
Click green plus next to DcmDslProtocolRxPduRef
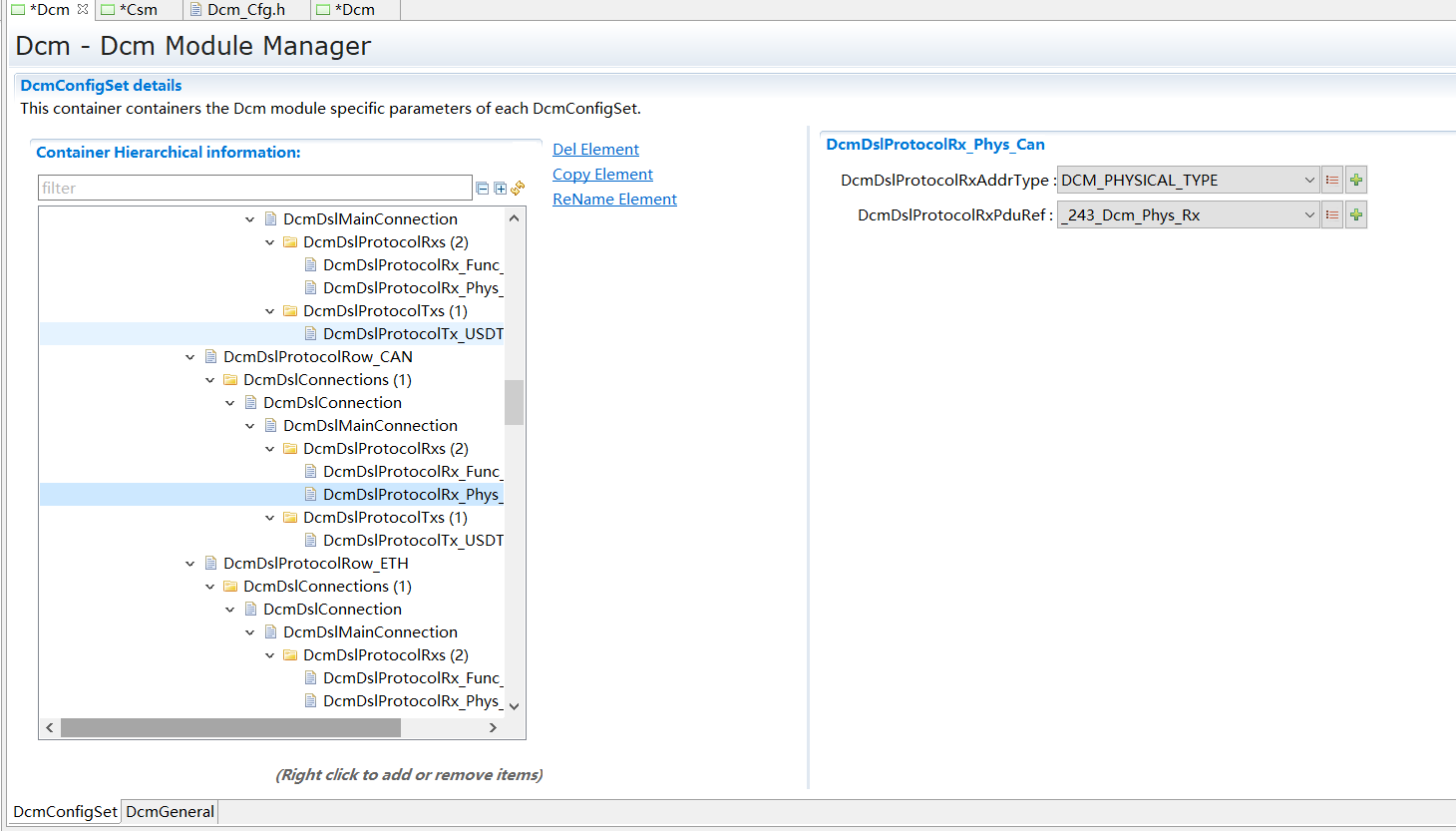coord(1355,213)
